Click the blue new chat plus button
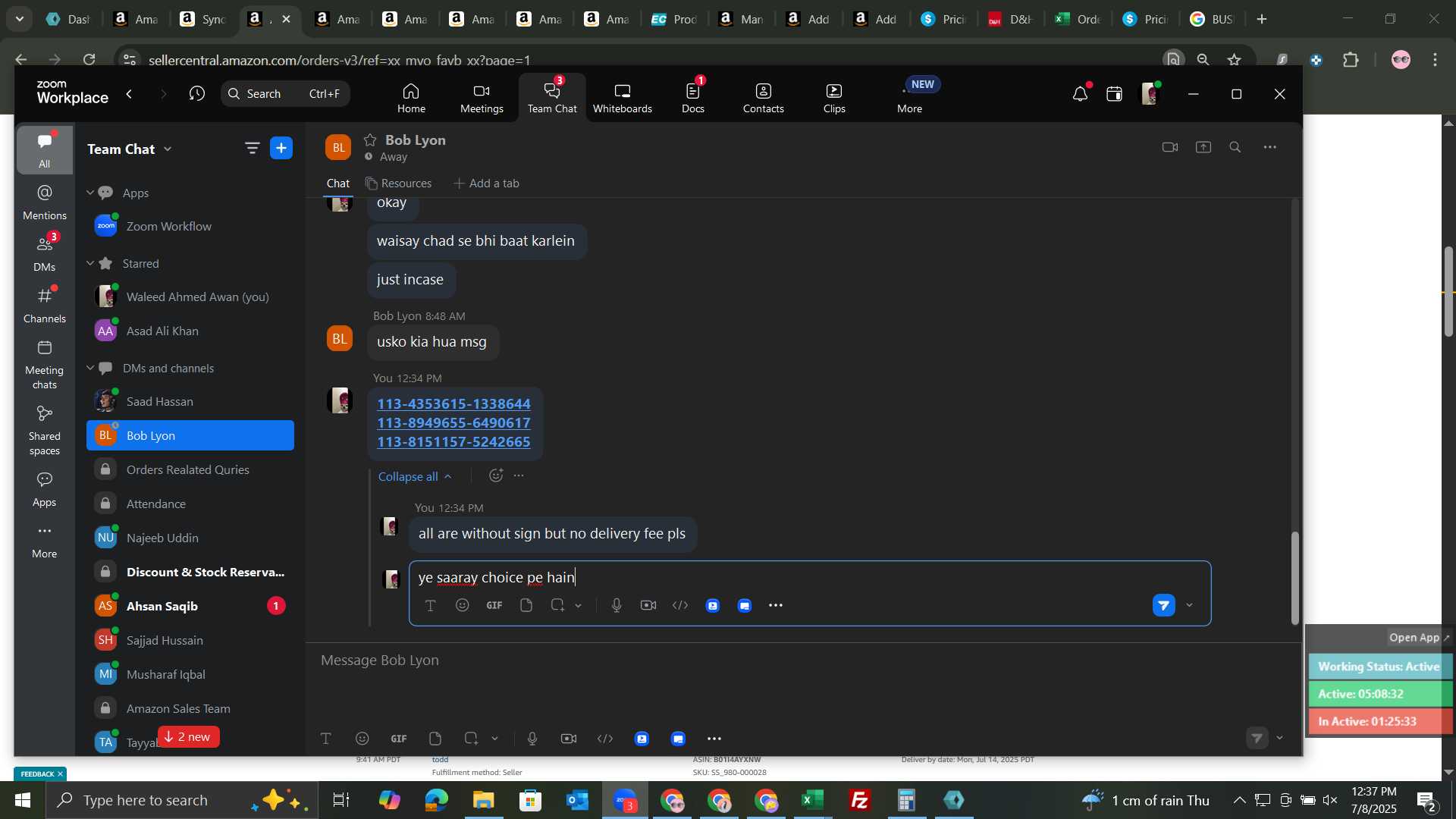The height and width of the screenshot is (819, 1456). [281, 149]
